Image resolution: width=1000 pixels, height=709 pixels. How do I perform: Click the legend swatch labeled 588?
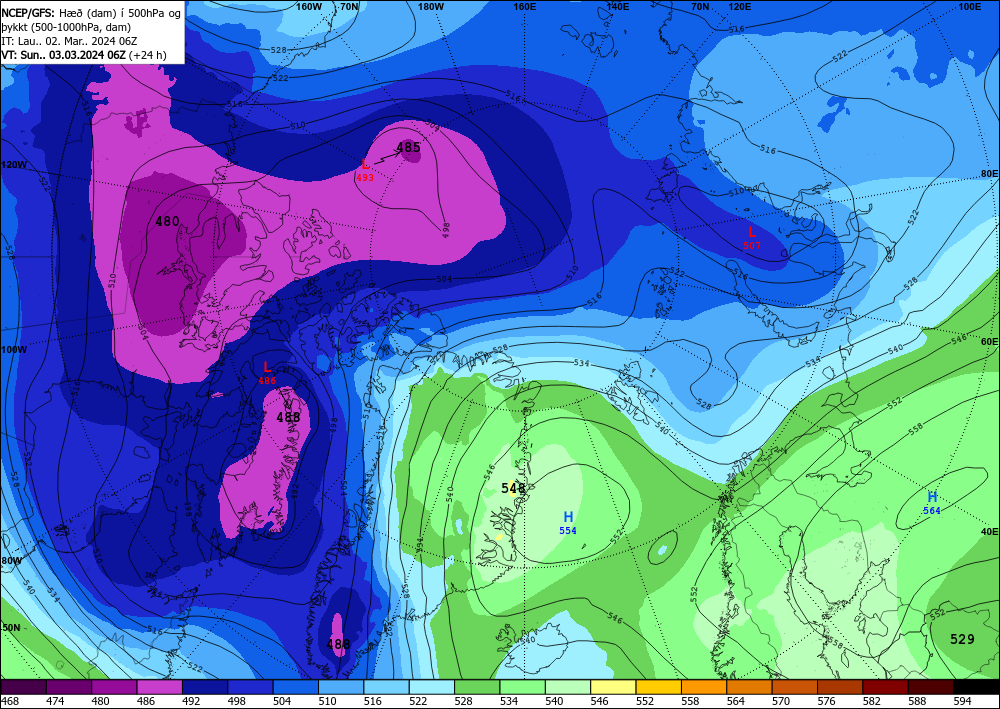pyautogui.click(x=931, y=687)
